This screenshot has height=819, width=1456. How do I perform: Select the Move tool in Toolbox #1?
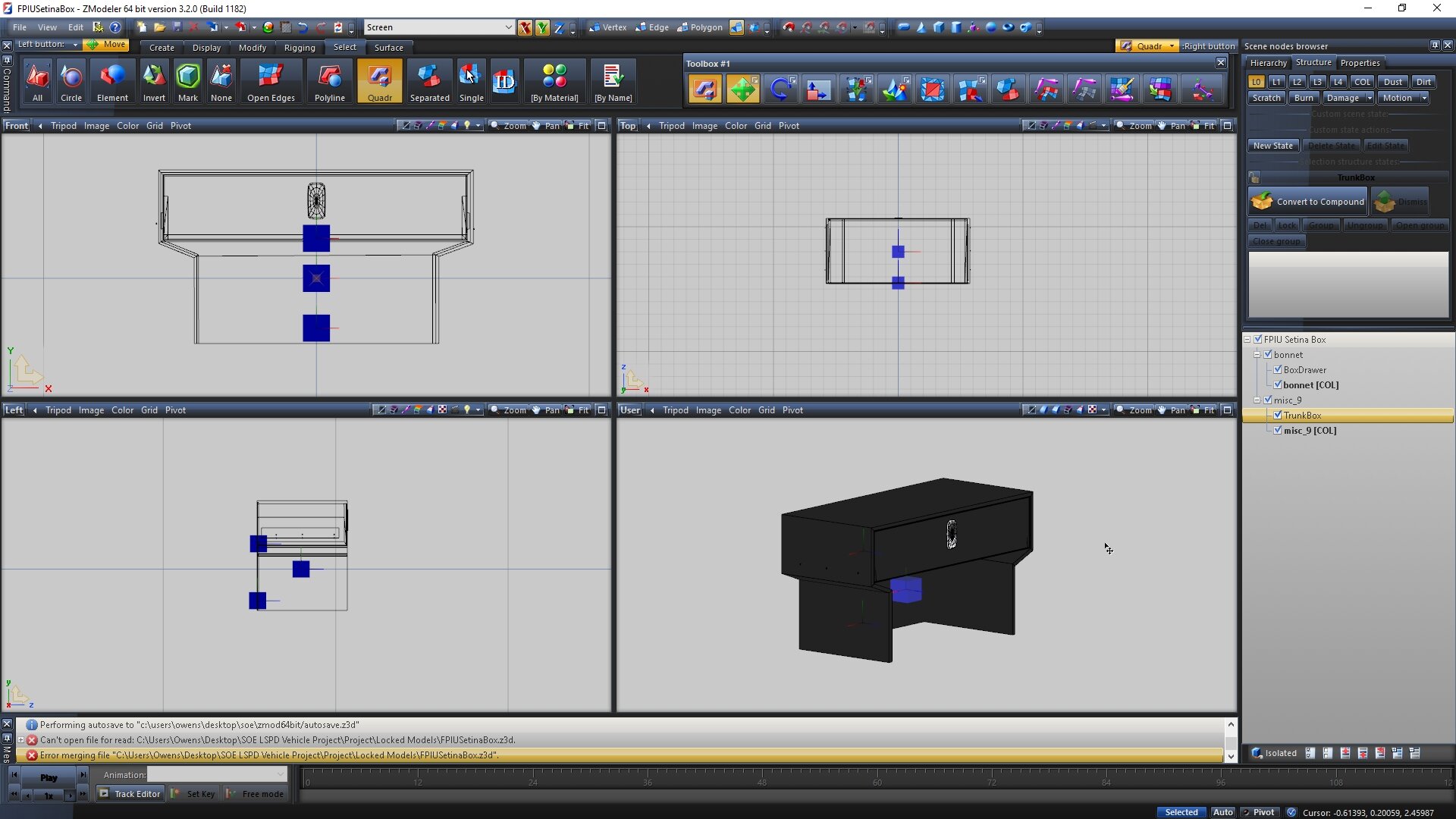tap(742, 89)
